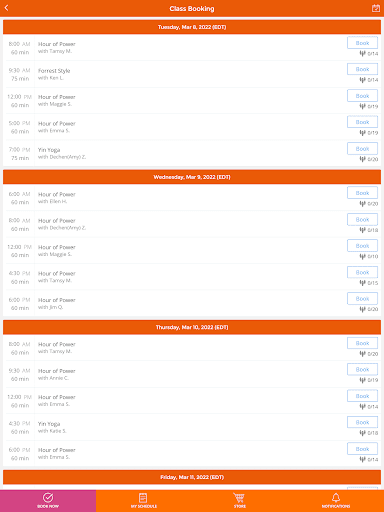Screen dimensions: 384x512
Task: Select Tuesday 12:00 PM Hour of Power row
Action: point(192,101)
